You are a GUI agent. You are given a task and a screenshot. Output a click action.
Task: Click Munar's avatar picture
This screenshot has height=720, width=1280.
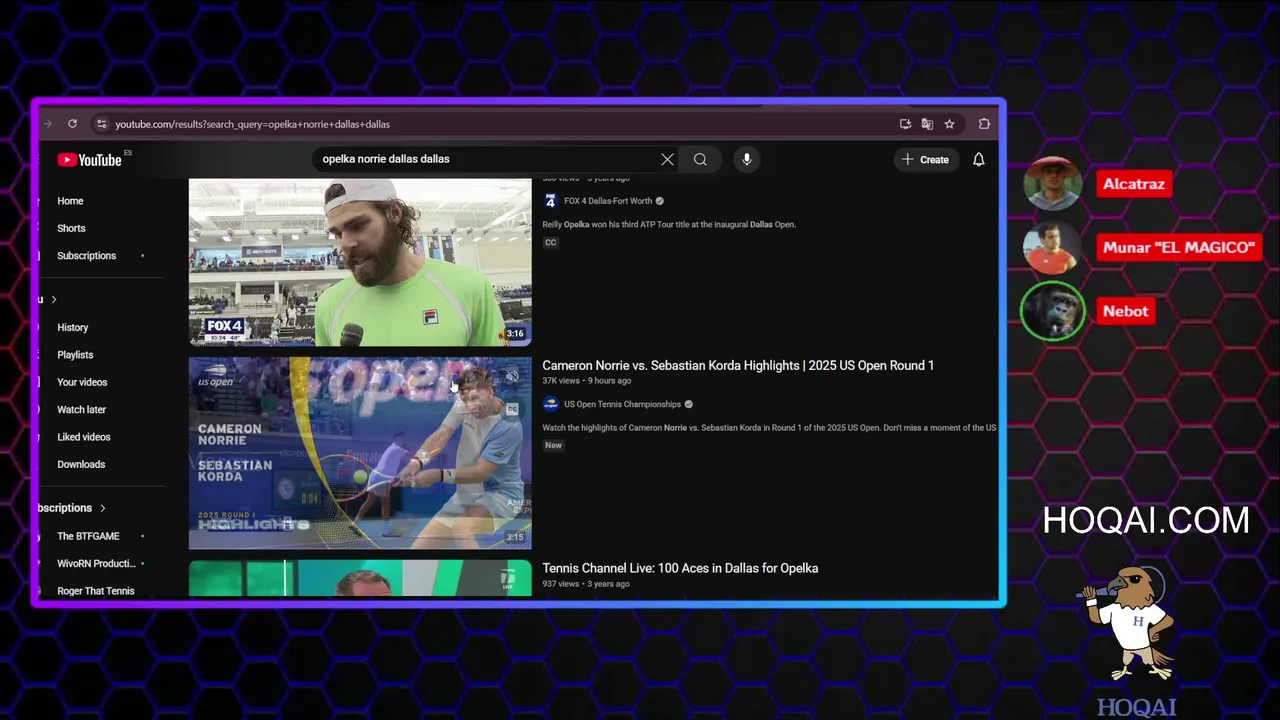[x=1052, y=247]
